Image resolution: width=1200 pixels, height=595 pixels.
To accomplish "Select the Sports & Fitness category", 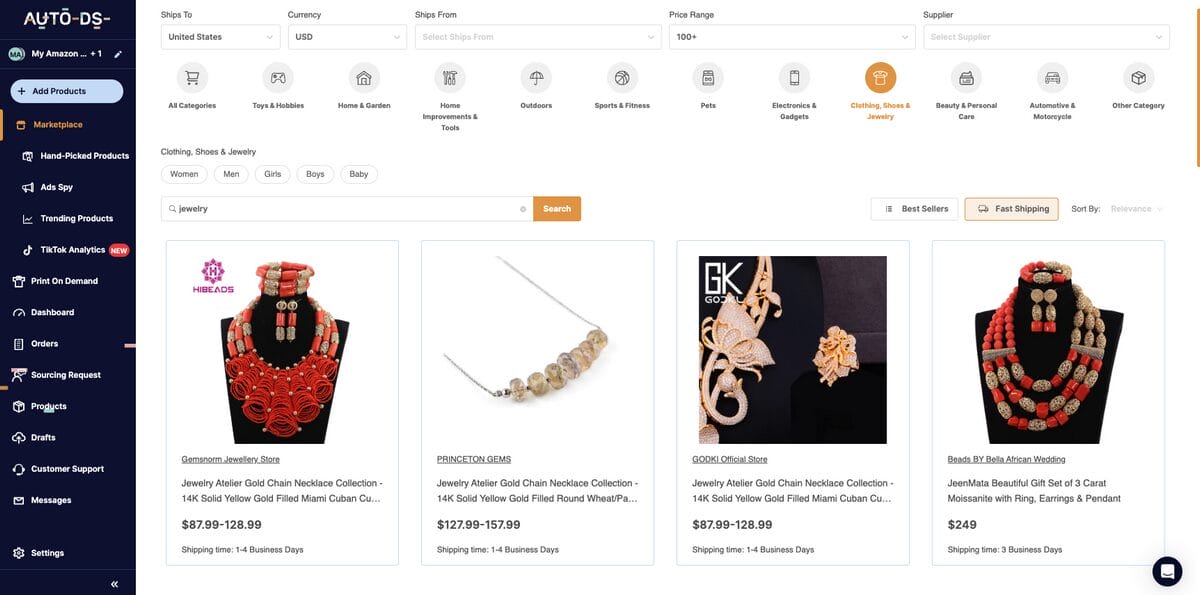I will coord(622,77).
